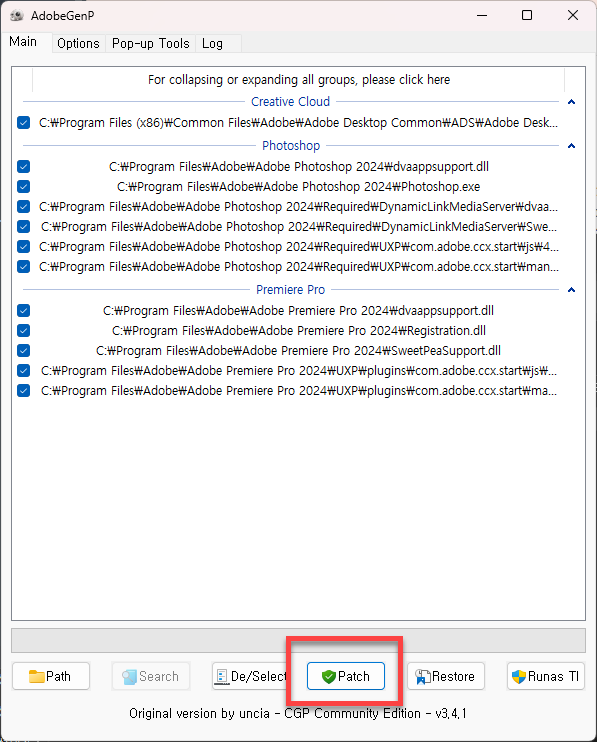Screen dimensions: 597x742
Task: Click the Photoshop group label
Action: click(291, 146)
